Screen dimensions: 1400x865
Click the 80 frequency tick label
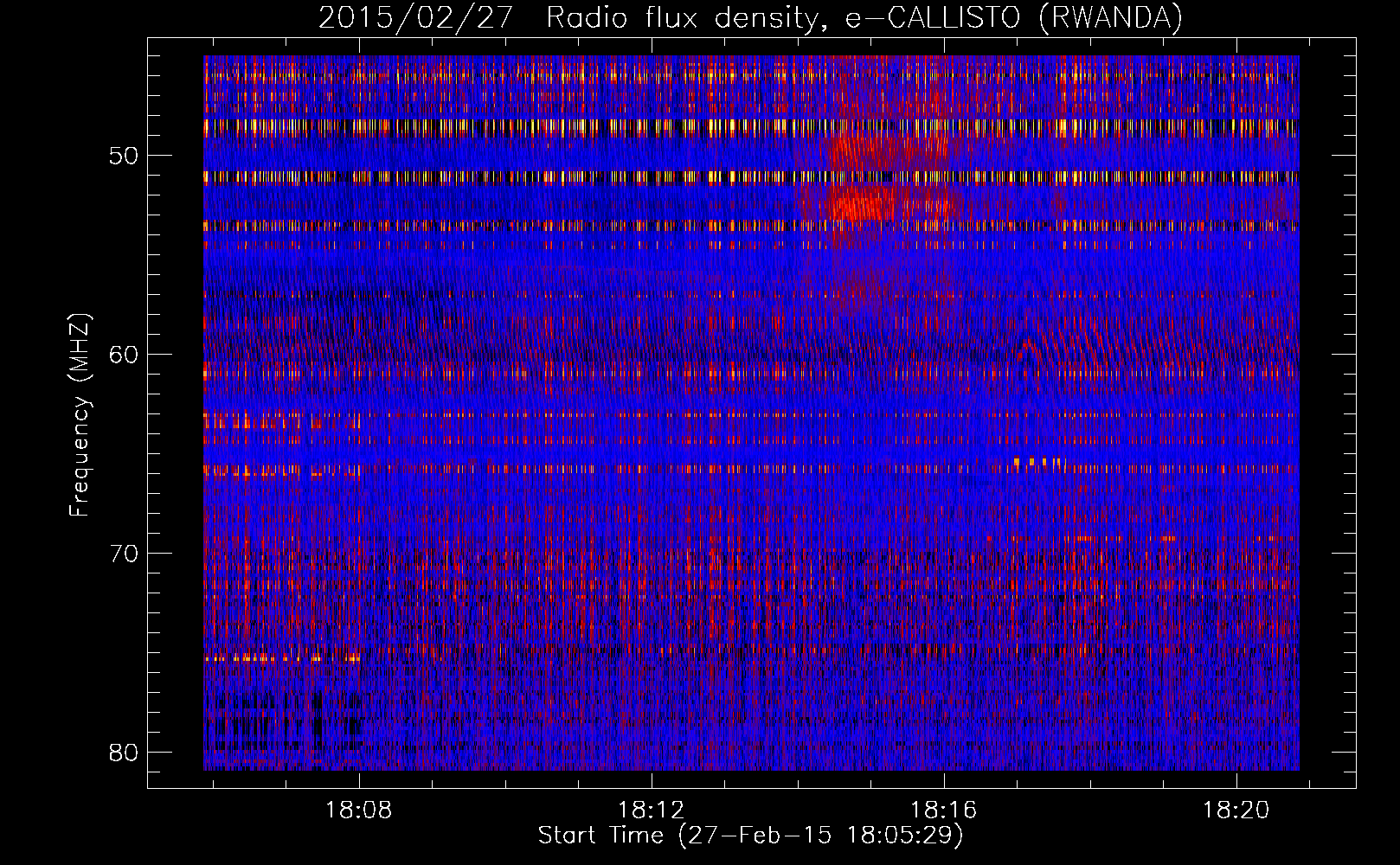tap(124, 752)
